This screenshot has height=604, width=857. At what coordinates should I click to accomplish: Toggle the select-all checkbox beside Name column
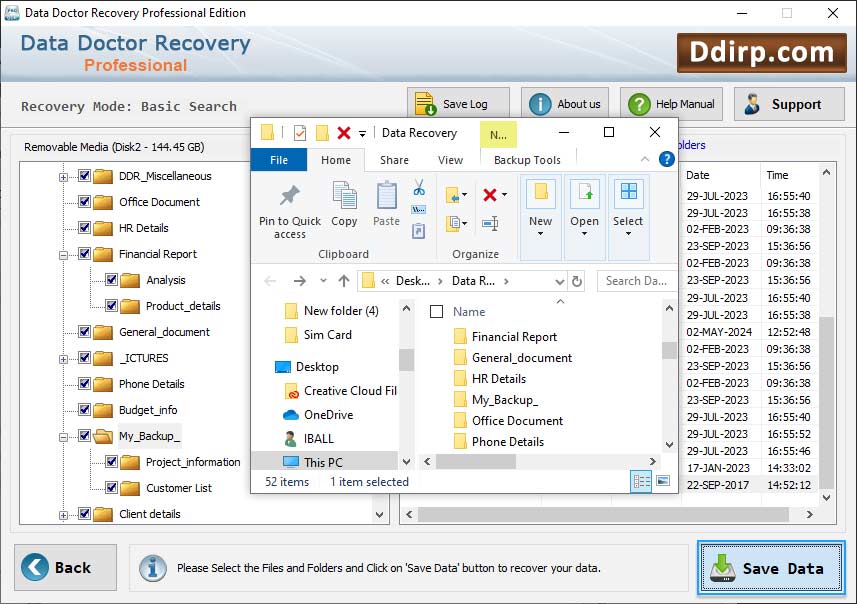[x=437, y=312]
